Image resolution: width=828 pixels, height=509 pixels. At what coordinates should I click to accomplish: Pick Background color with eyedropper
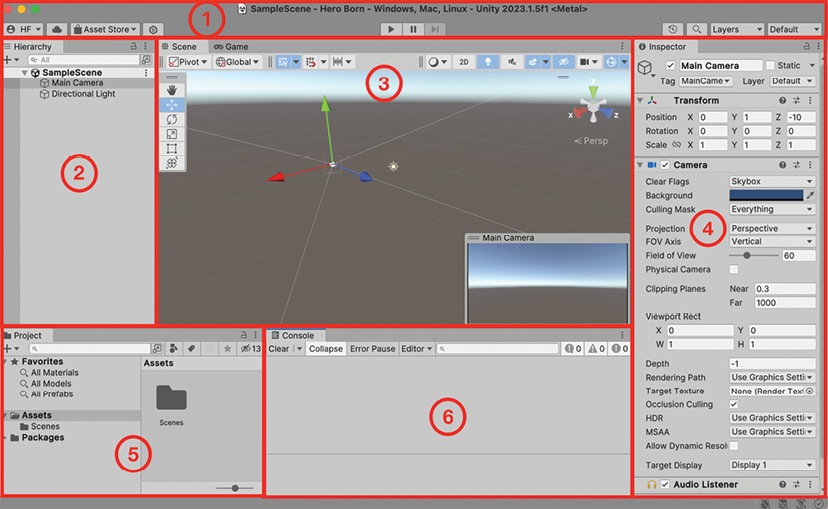pyautogui.click(x=810, y=195)
